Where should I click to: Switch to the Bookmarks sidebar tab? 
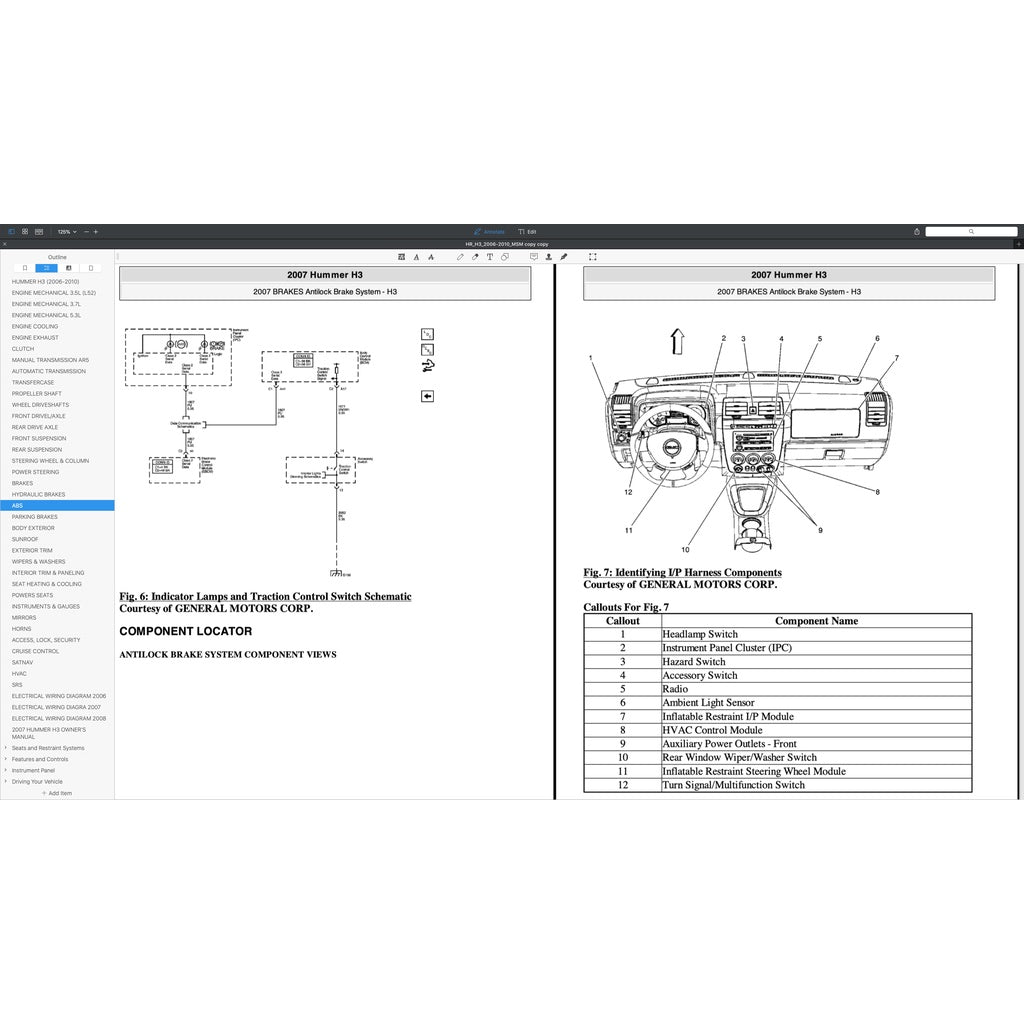point(24,268)
